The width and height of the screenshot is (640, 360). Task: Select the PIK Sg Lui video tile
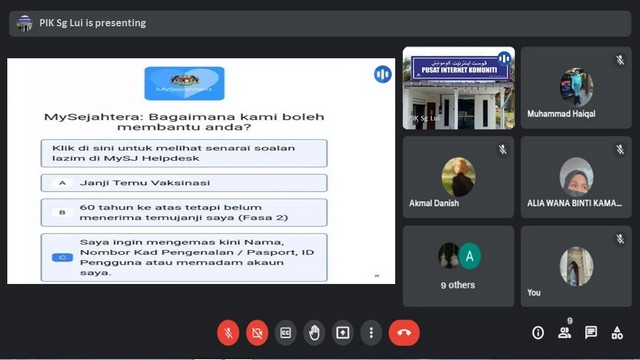coord(459,88)
